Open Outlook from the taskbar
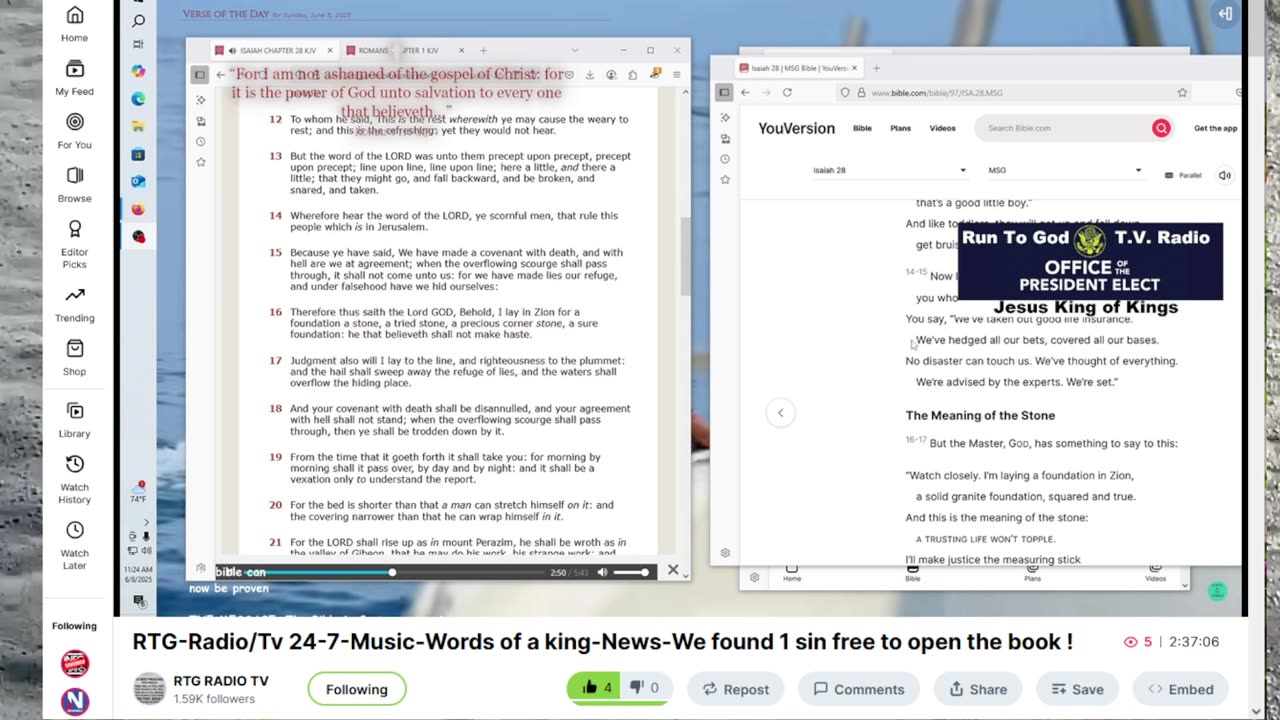This screenshot has width=1280, height=720. (139, 182)
